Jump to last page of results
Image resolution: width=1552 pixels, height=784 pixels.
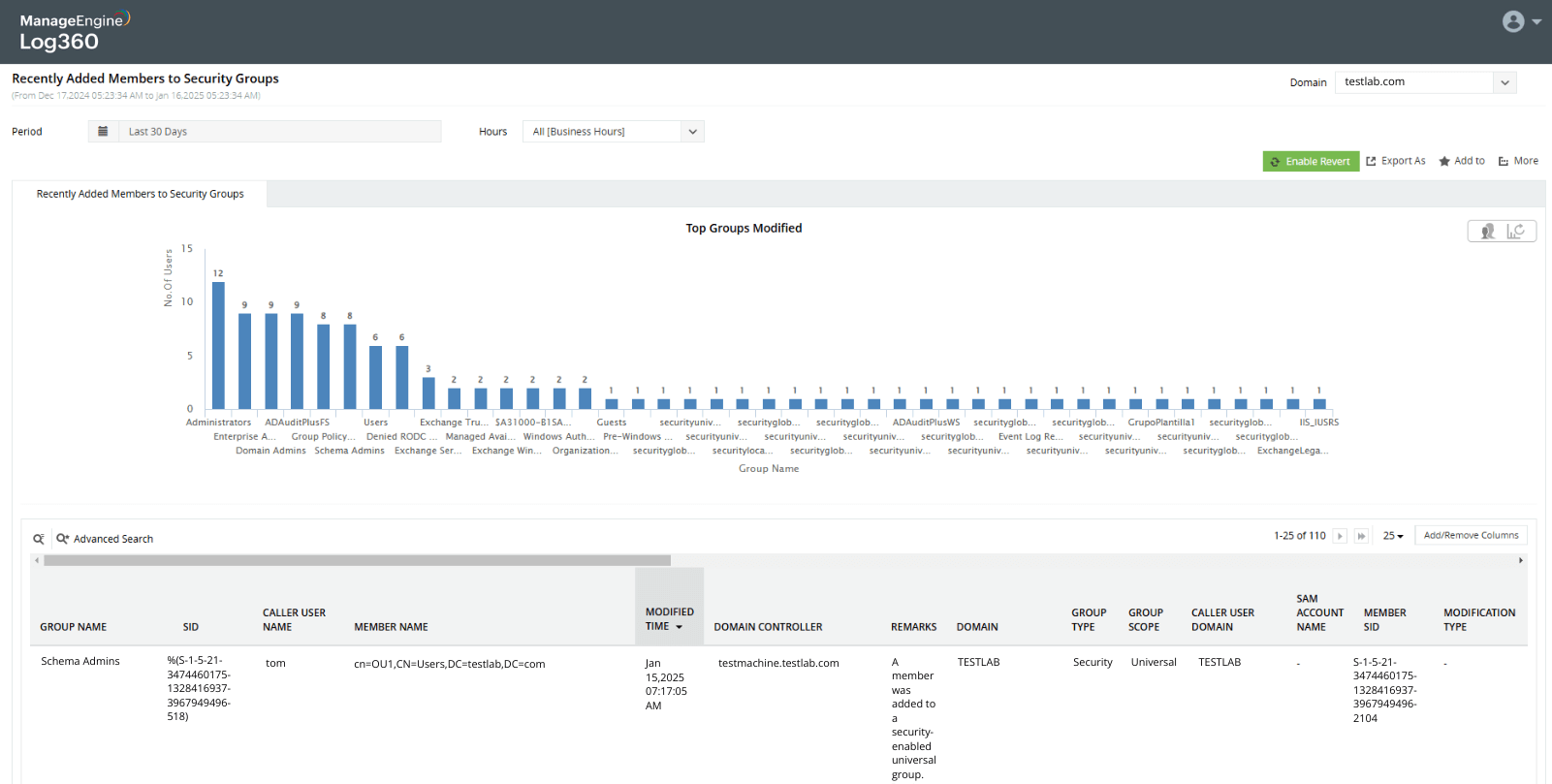click(1361, 536)
